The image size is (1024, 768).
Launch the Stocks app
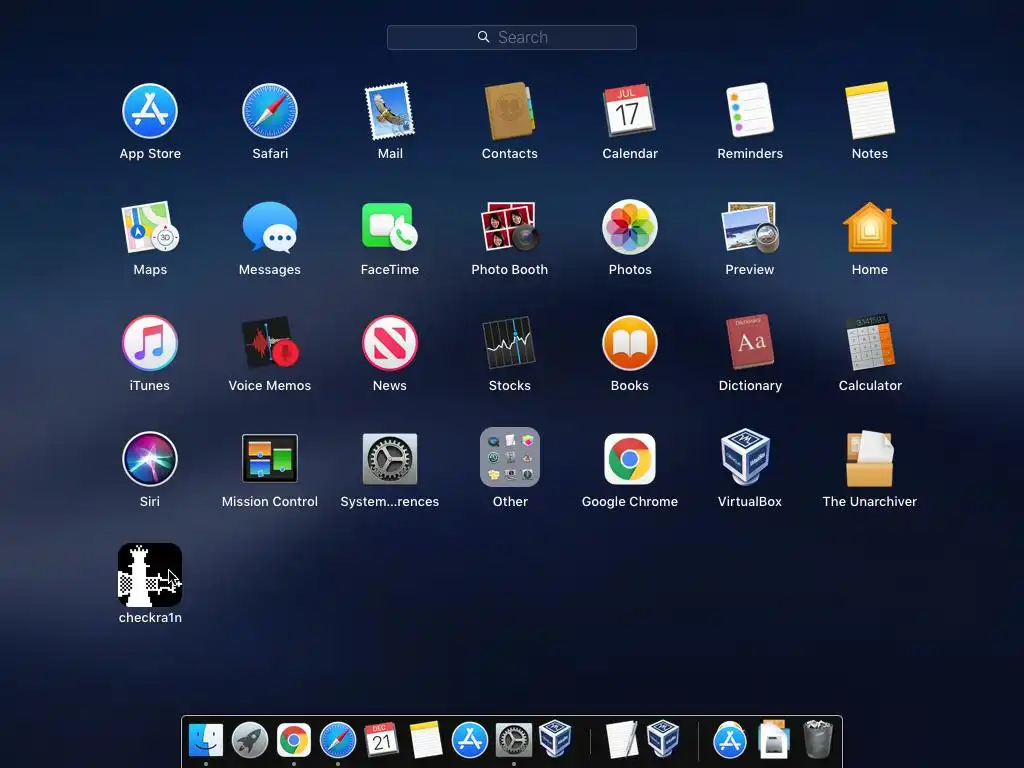point(509,343)
